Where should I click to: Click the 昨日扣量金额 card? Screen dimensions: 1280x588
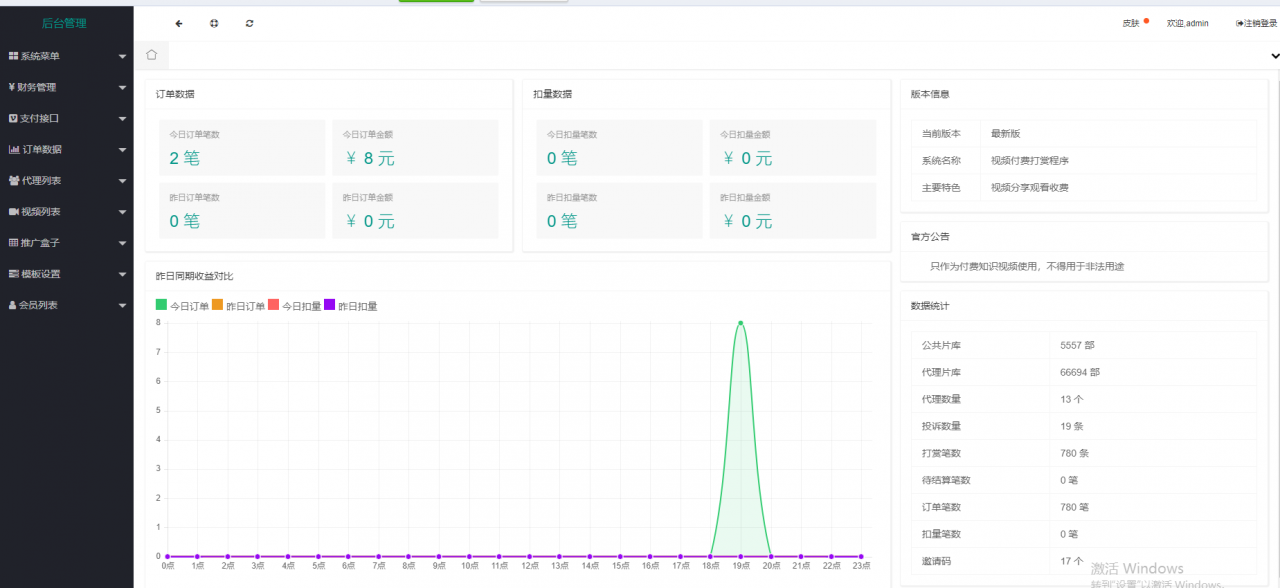point(793,211)
